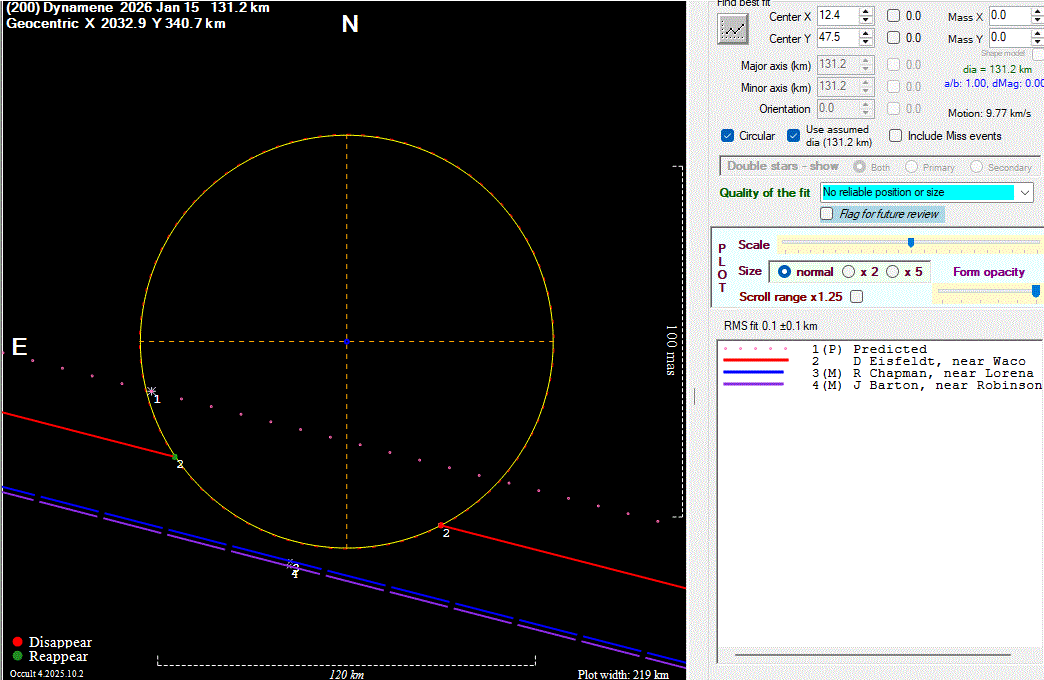Decrease Center Y with the down arrow
Image resolution: width=1044 pixels, height=680 pixels.
[866, 43]
